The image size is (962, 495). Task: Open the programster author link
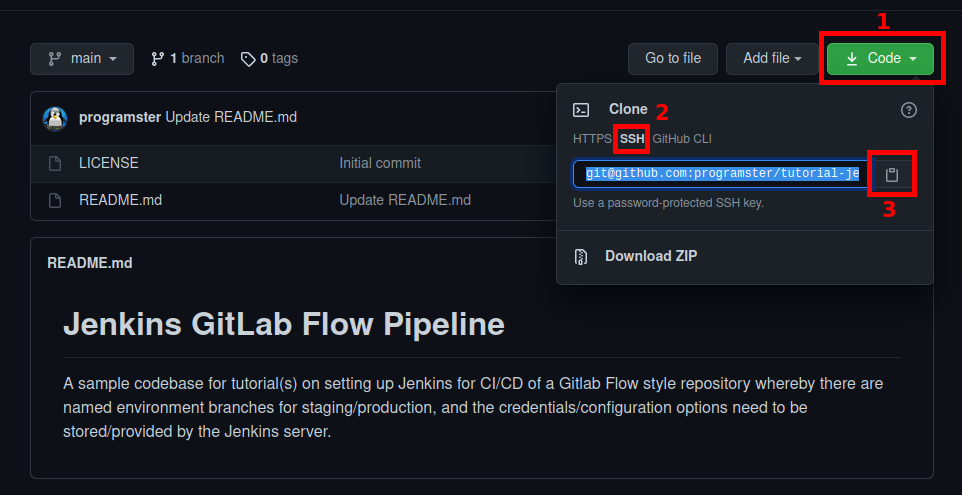coord(120,117)
